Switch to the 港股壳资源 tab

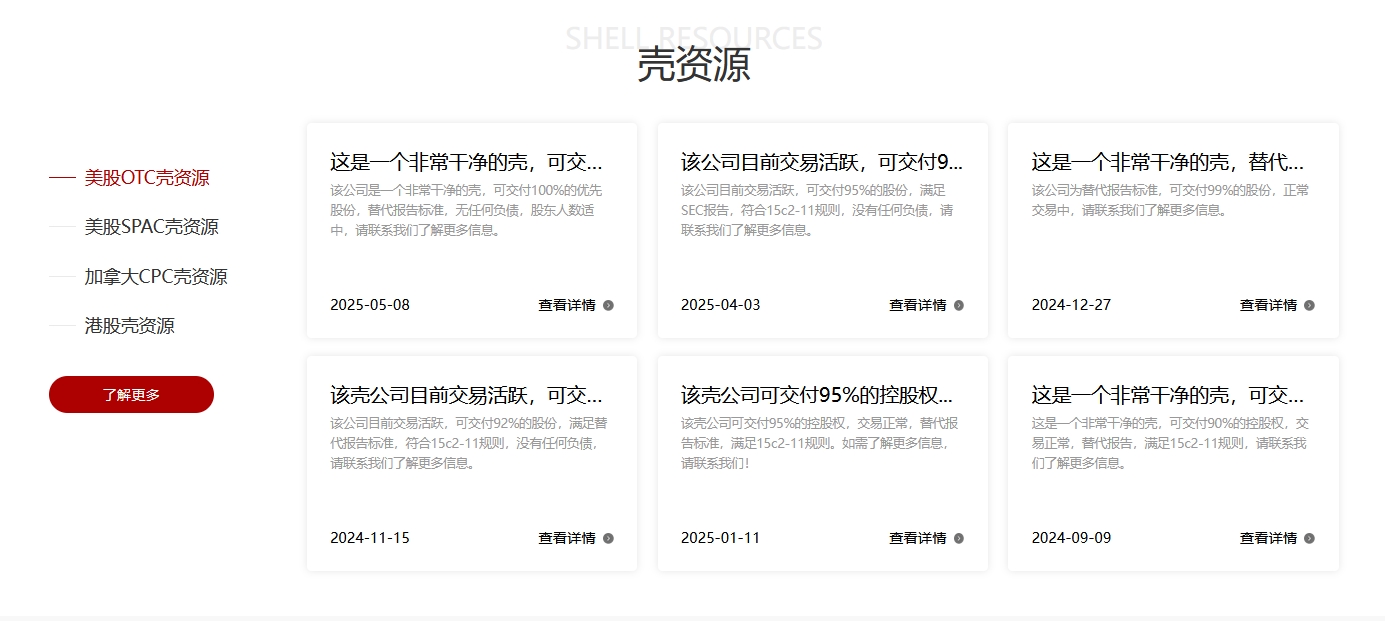(129, 326)
